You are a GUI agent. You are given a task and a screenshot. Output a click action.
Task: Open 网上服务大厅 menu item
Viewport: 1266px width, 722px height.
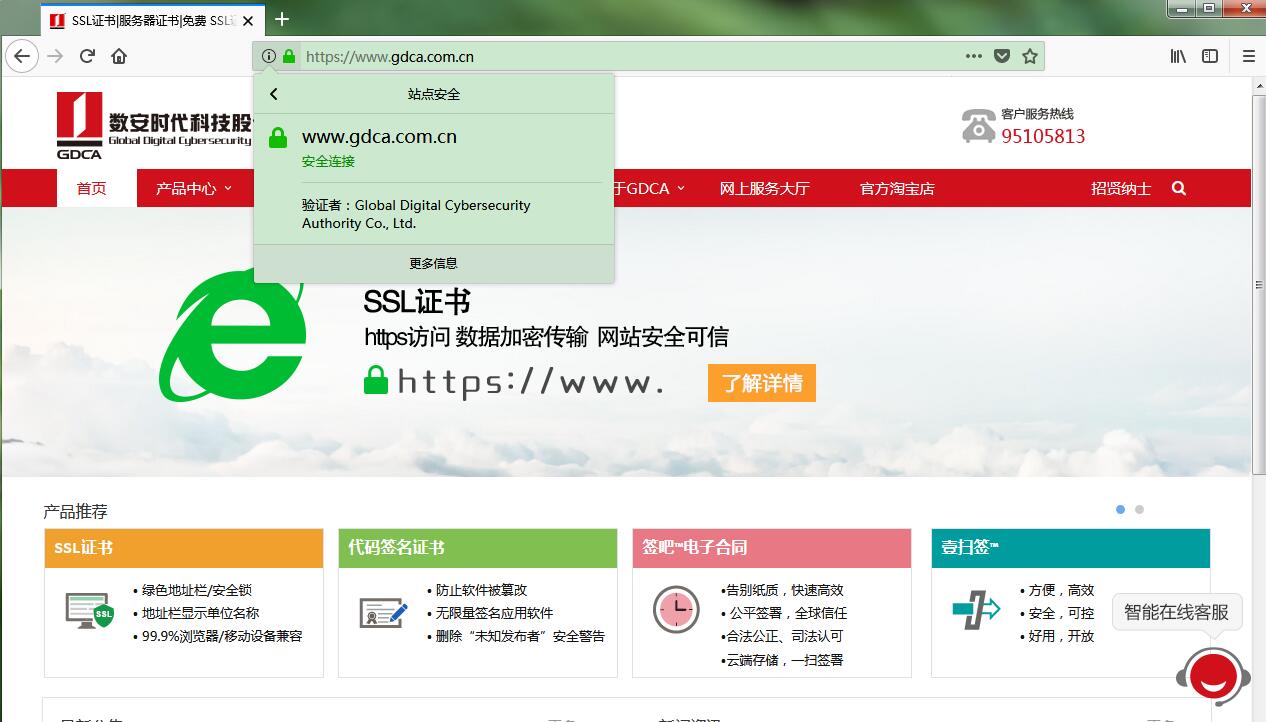tap(765, 188)
